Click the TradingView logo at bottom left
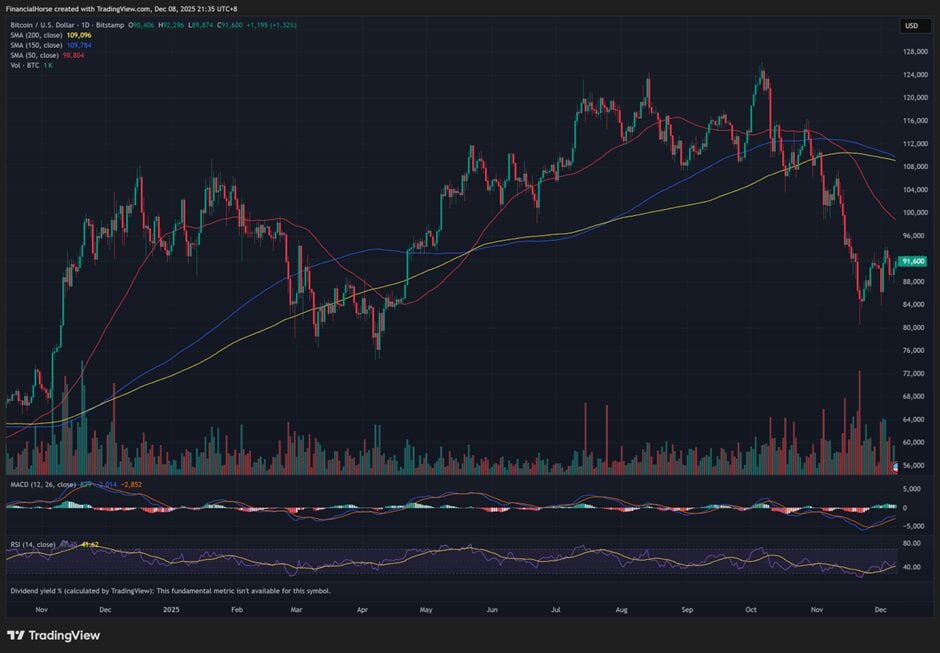Viewport: 940px width, 653px height. coord(50,635)
